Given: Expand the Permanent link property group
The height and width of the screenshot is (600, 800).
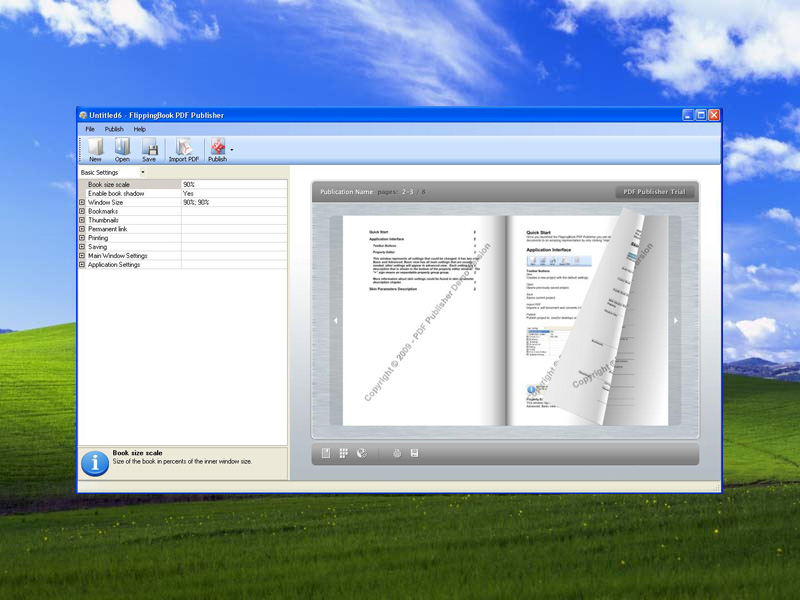Looking at the screenshot, I should tap(82, 229).
